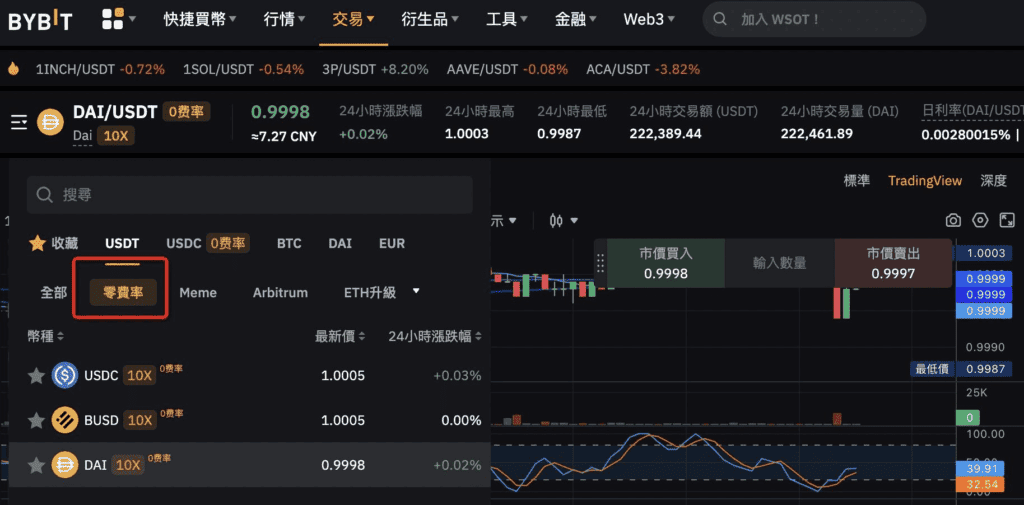
Task: Open the apps grid menu icon
Action: tap(112, 19)
